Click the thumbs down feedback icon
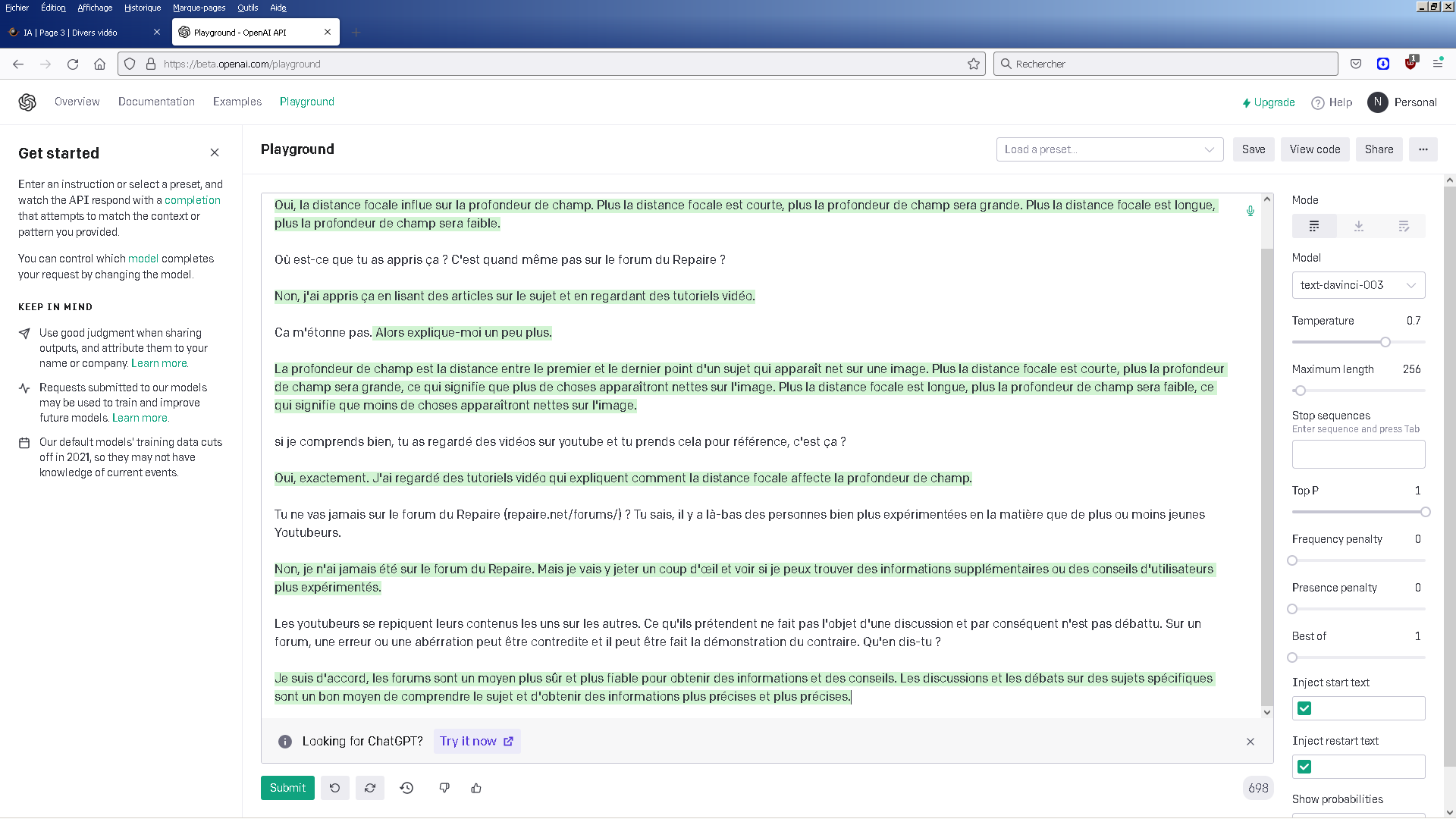The width and height of the screenshot is (1456, 819). tap(444, 788)
